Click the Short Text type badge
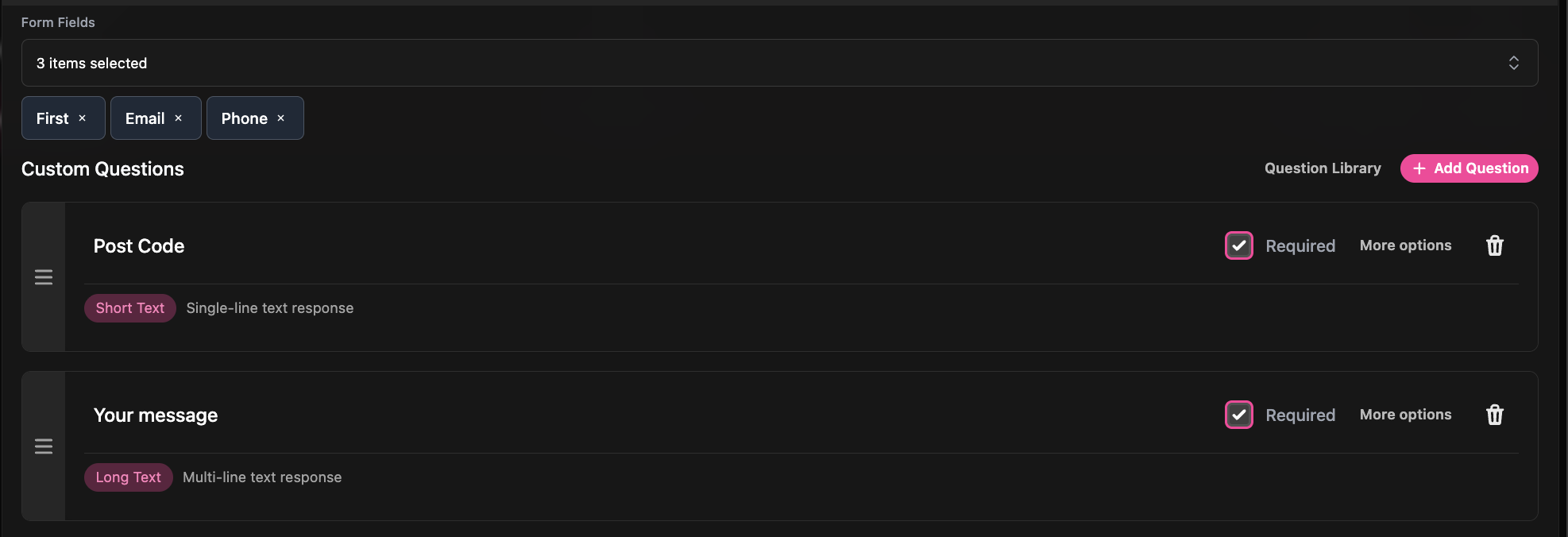The width and height of the screenshot is (1568, 537). (129, 307)
